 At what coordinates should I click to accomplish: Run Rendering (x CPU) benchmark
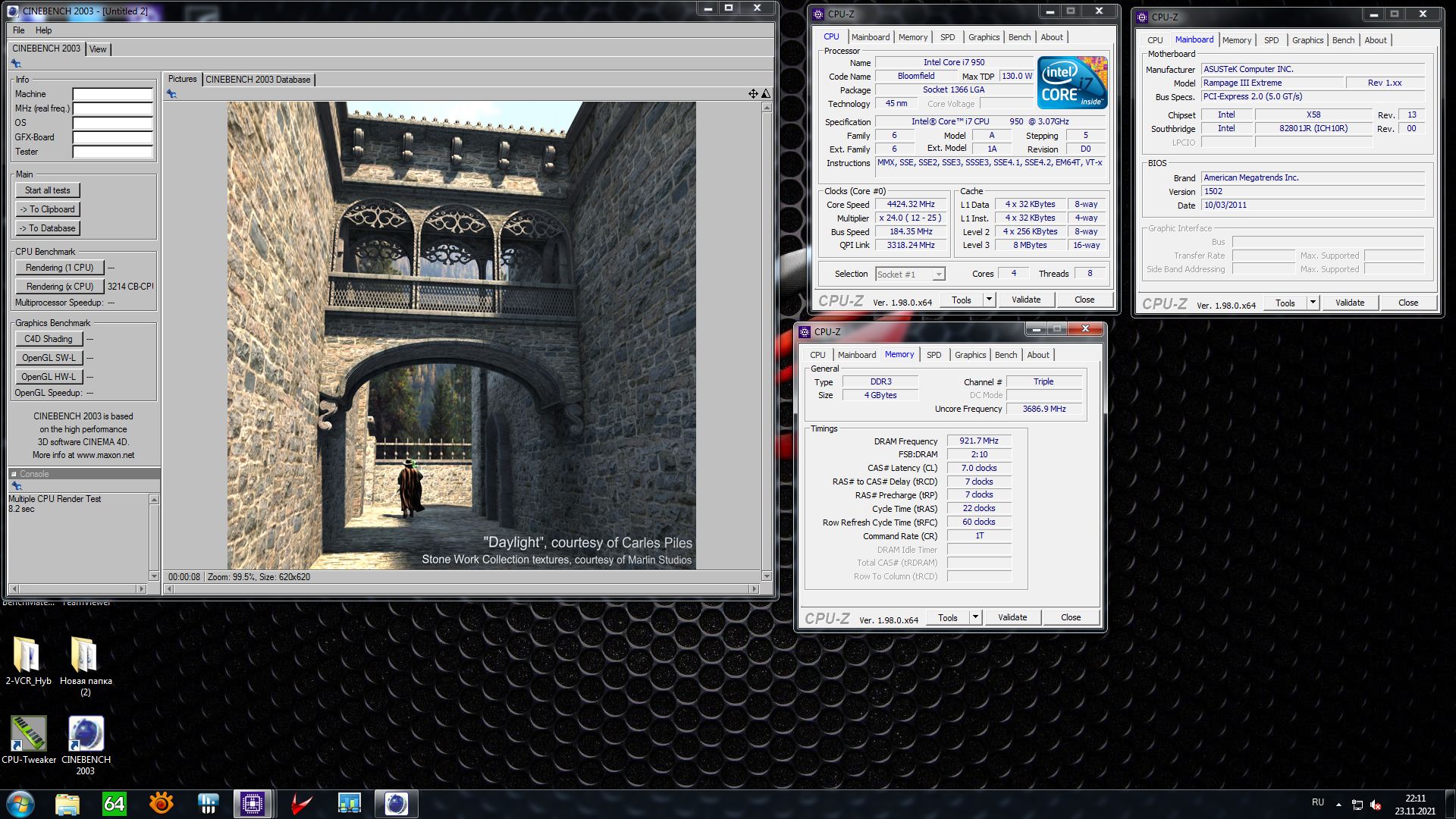click(59, 287)
